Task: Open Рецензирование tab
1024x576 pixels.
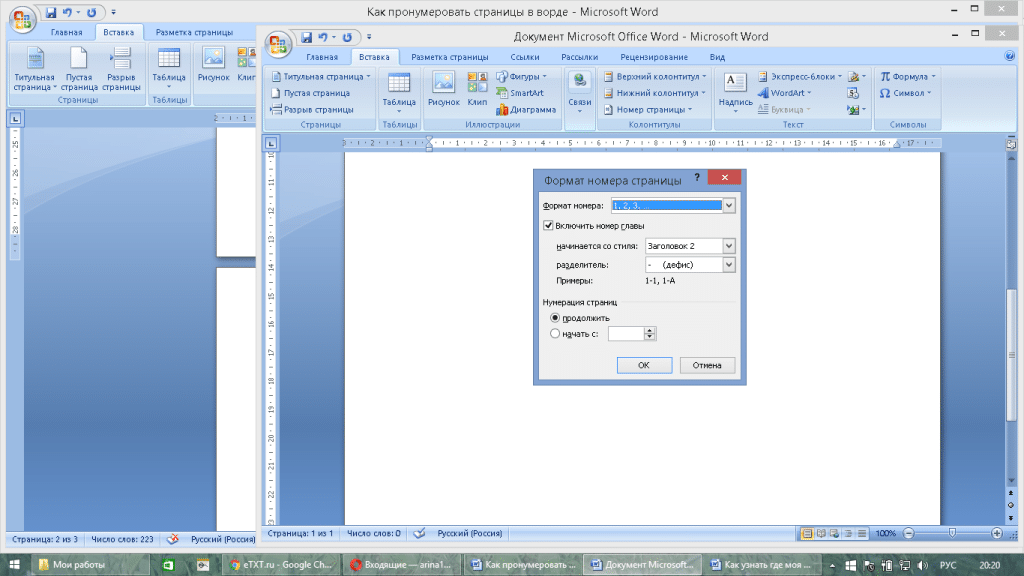Action: click(654, 57)
